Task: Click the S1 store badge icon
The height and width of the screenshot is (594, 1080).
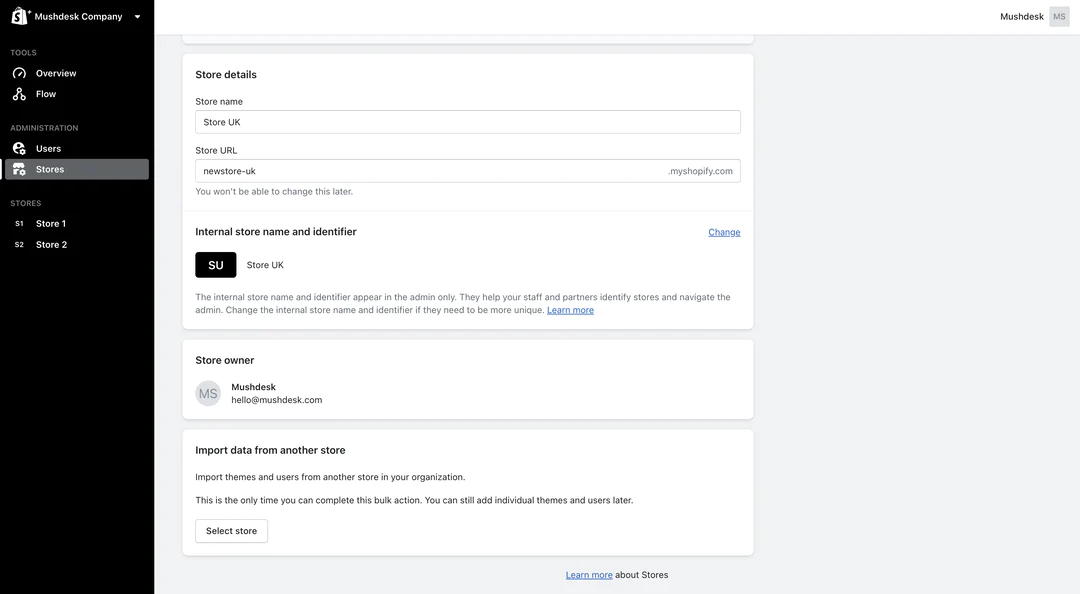Action: click(x=19, y=224)
